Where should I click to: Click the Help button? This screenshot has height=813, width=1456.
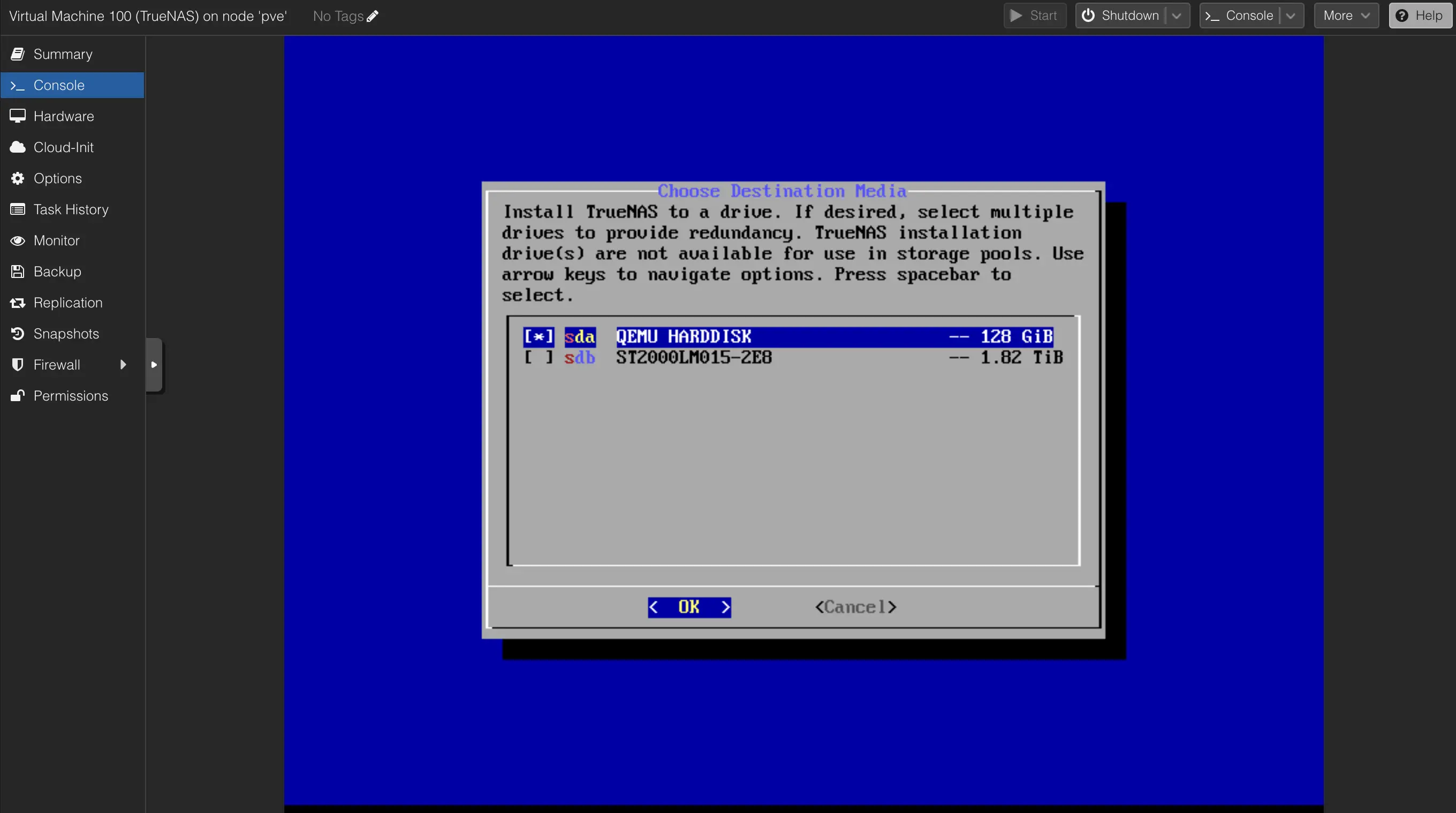click(x=1420, y=16)
